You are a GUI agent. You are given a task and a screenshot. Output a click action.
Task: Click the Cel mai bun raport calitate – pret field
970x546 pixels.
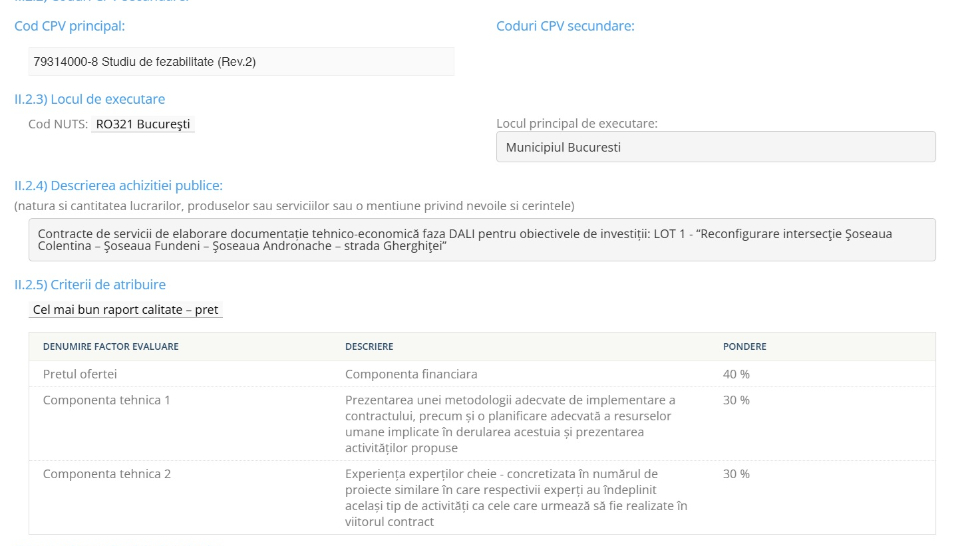tap(126, 310)
